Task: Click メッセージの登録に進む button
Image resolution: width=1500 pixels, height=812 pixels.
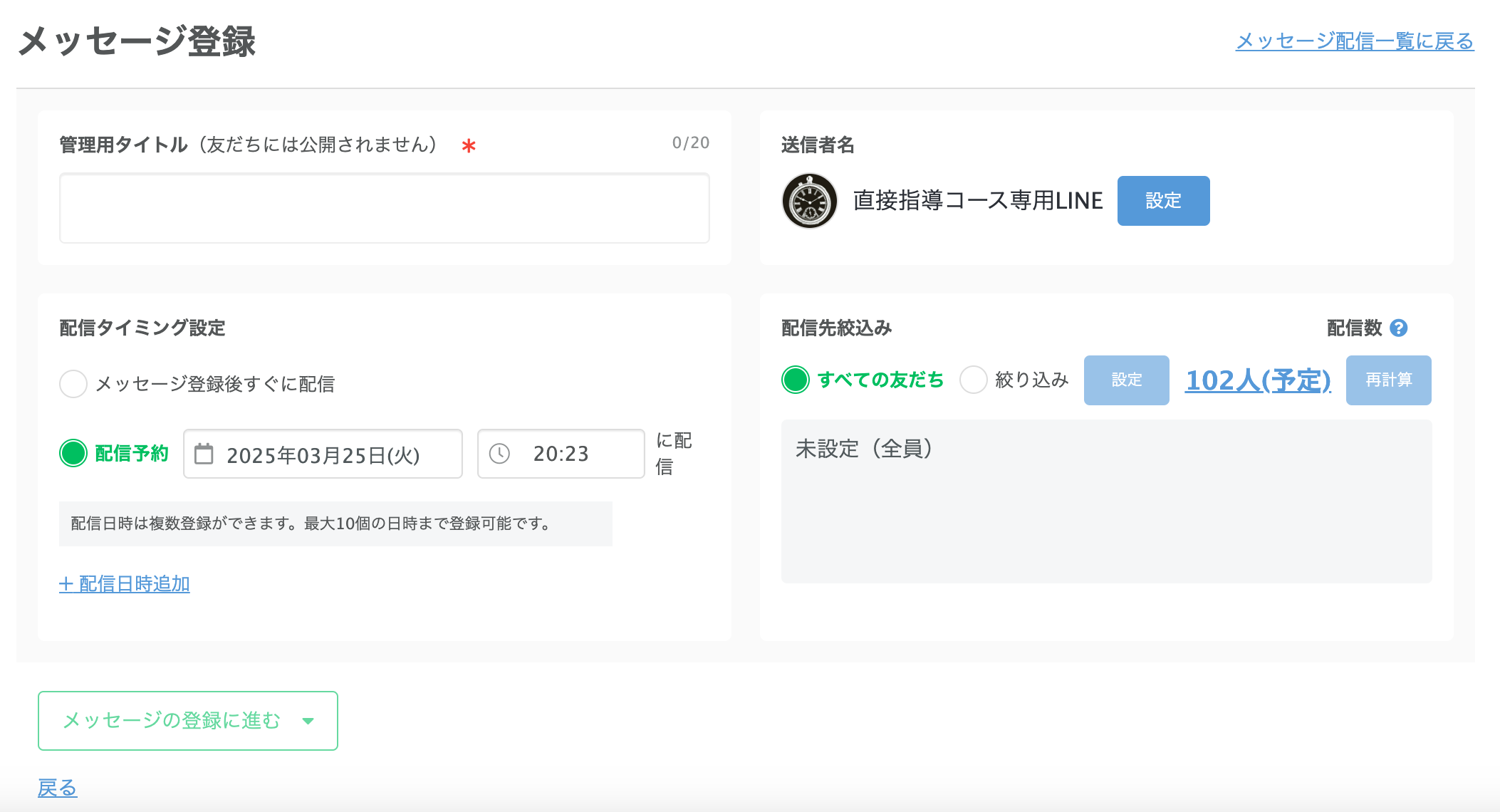Action: [x=171, y=721]
